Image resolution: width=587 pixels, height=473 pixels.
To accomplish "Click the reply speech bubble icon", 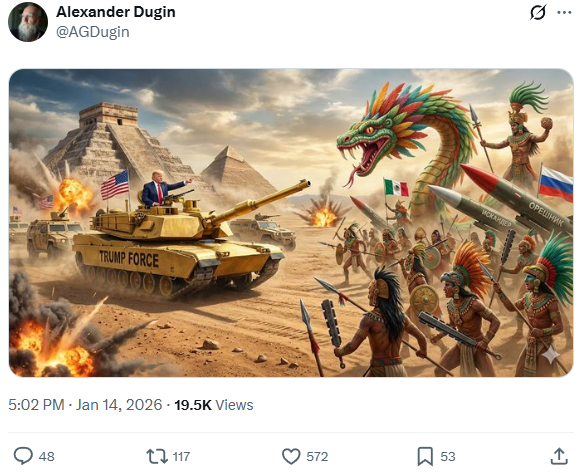I will (23, 456).
